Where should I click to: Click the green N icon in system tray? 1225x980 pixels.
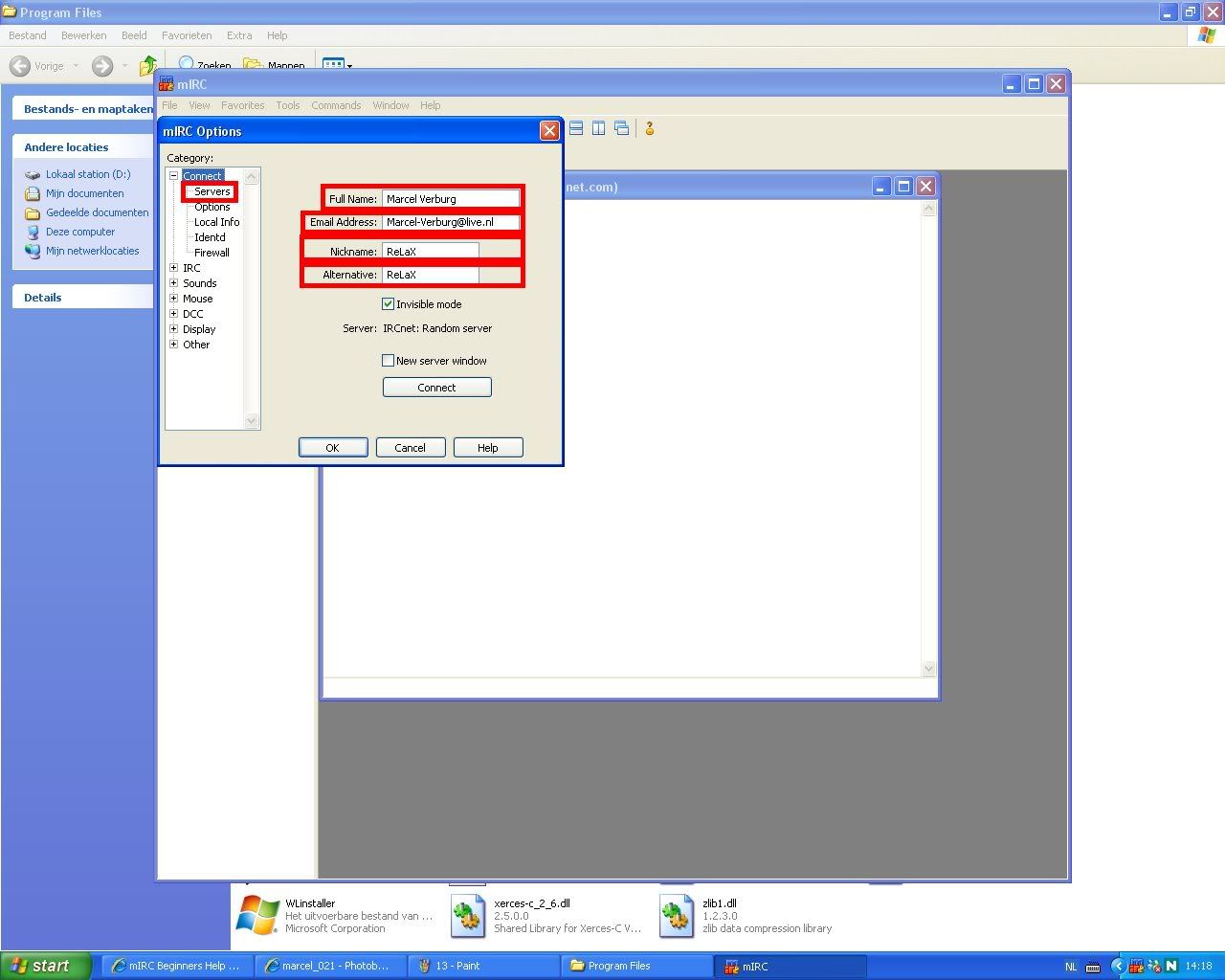1171,967
